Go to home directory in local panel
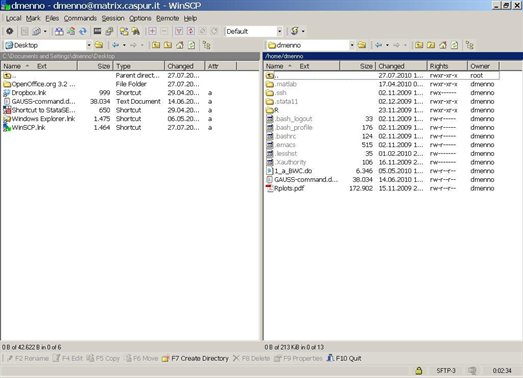Image resolution: width=523 pixels, height=378 pixels. (x=180, y=45)
